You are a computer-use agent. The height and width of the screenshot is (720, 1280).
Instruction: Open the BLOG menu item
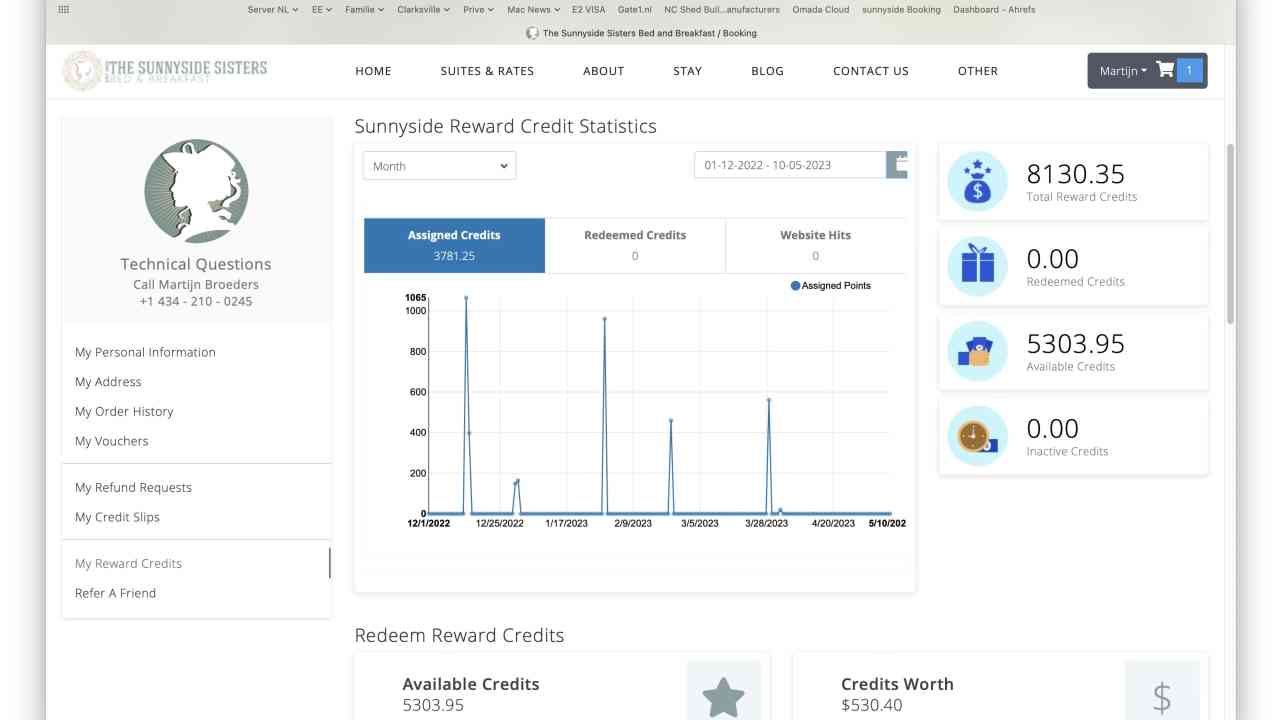(x=768, y=71)
